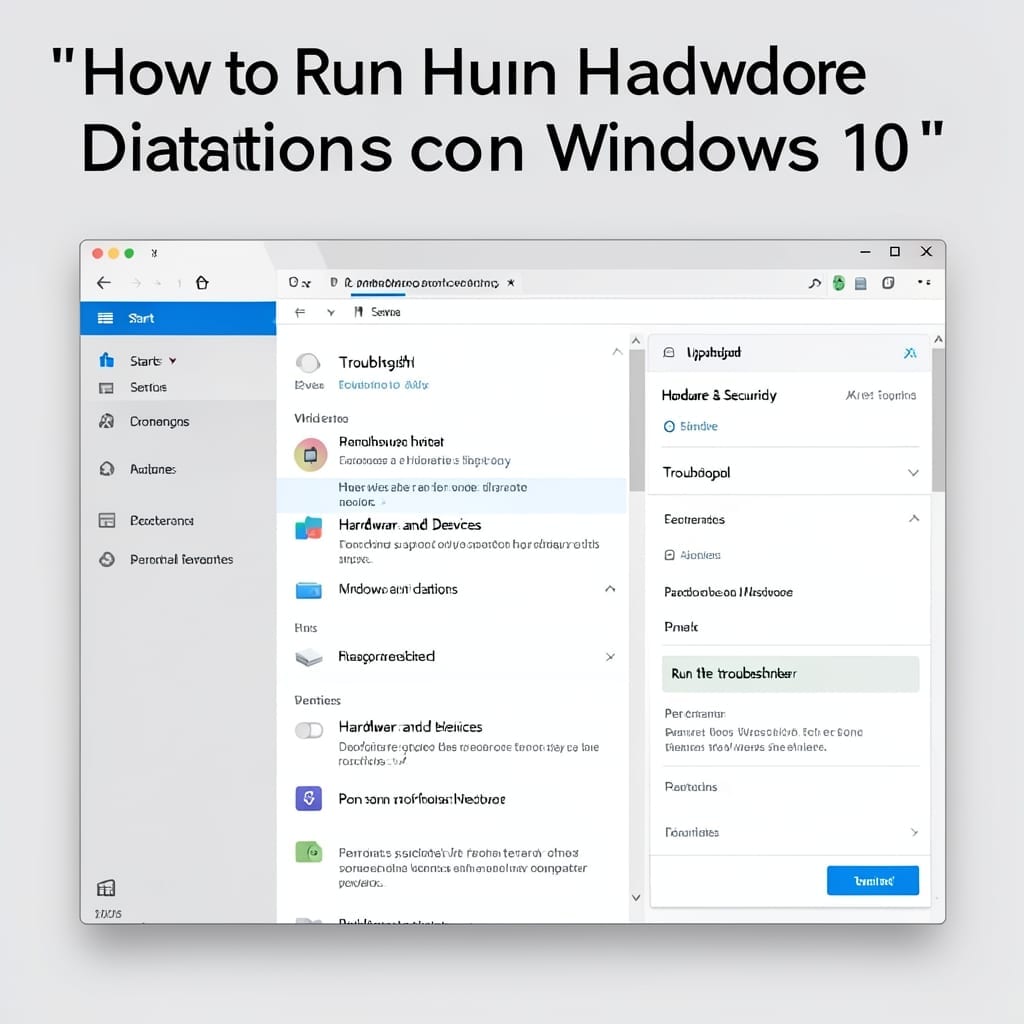The height and width of the screenshot is (1024, 1024).
Task: Collapse the Mrdowoacni dartions section chevron
Action: (x=610, y=589)
